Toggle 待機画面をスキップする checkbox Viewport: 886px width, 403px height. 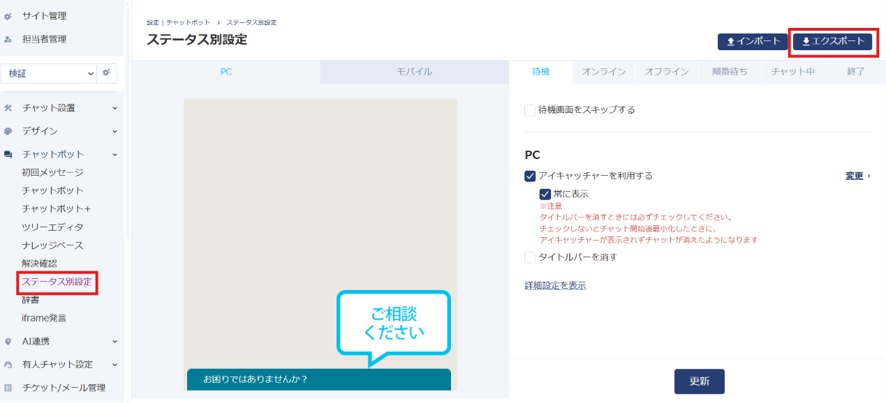pos(530,110)
